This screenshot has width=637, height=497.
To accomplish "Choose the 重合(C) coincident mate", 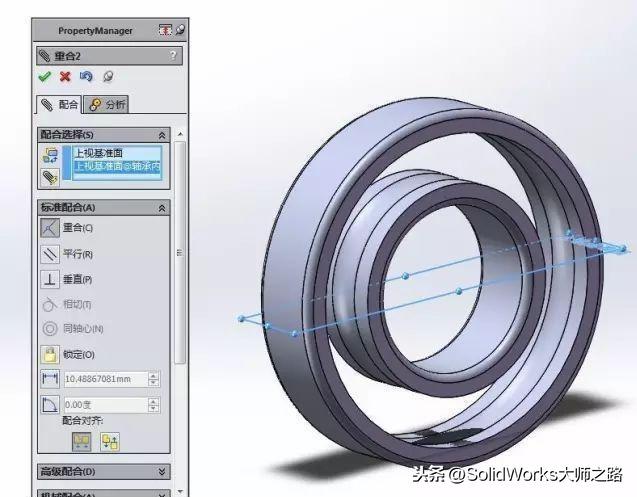I will coord(67,228).
